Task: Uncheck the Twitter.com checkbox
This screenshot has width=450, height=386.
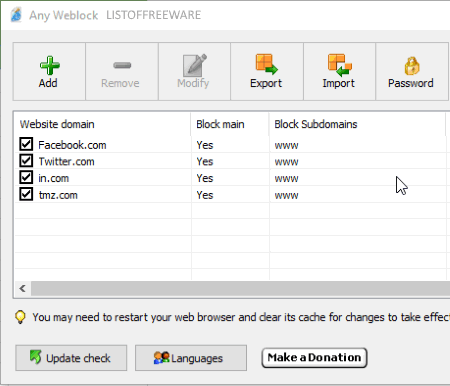Action: tap(26, 161)
